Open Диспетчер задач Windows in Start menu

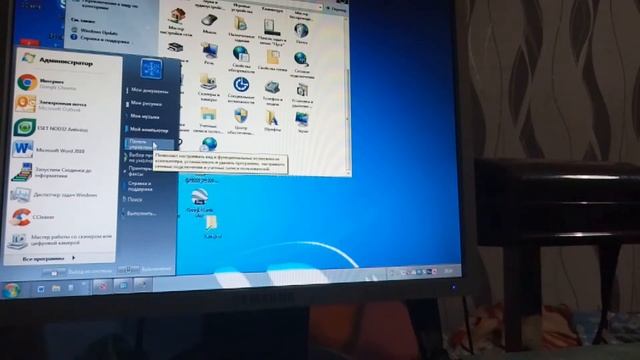[53, 195]
